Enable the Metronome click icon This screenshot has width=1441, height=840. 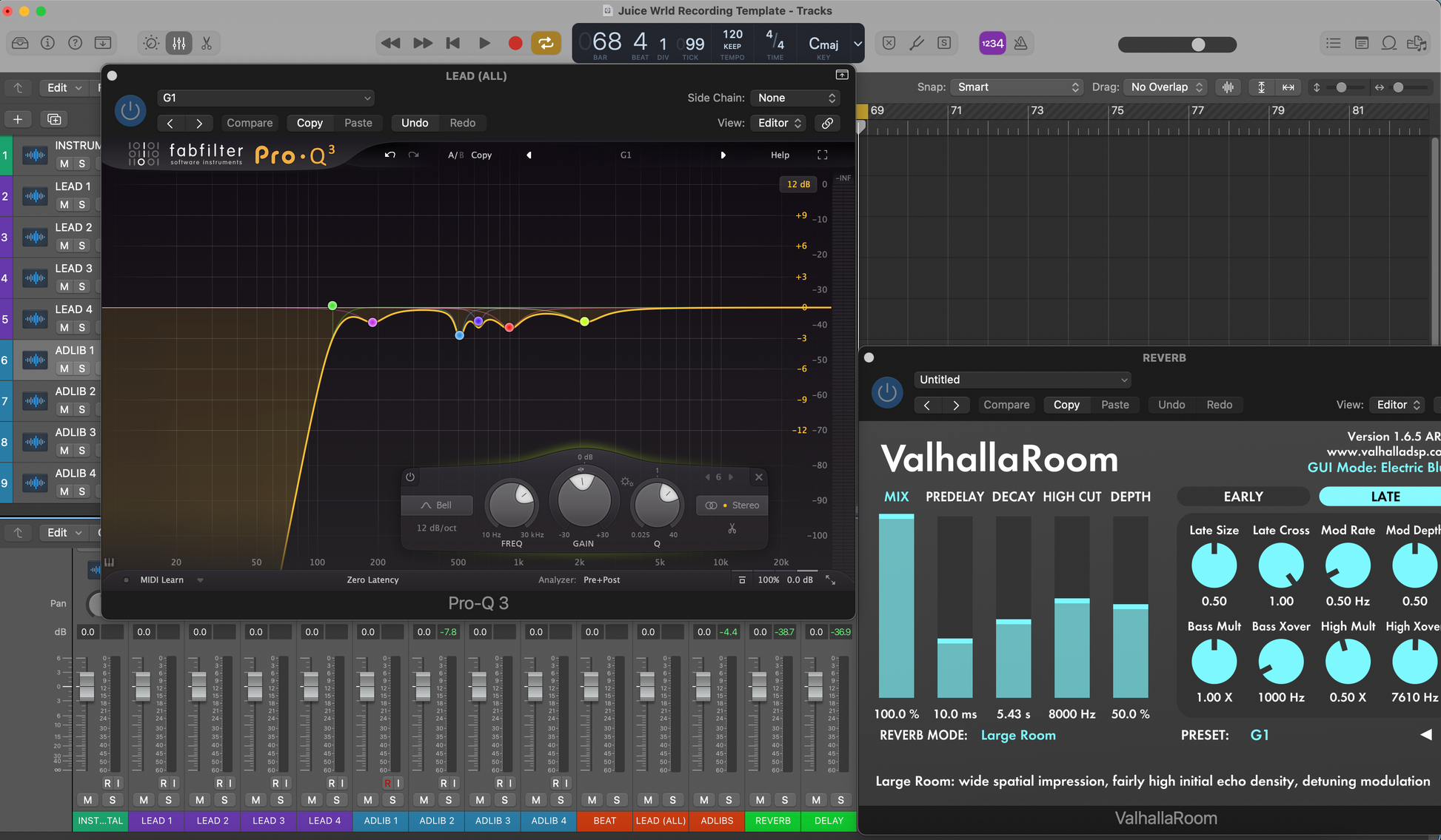[1020, 44]
